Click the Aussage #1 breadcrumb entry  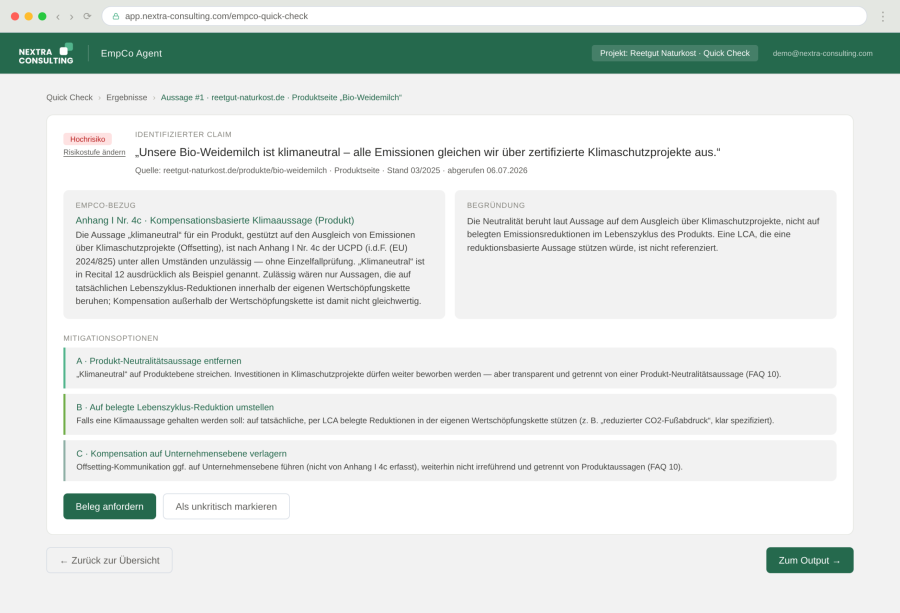(281, 98)
